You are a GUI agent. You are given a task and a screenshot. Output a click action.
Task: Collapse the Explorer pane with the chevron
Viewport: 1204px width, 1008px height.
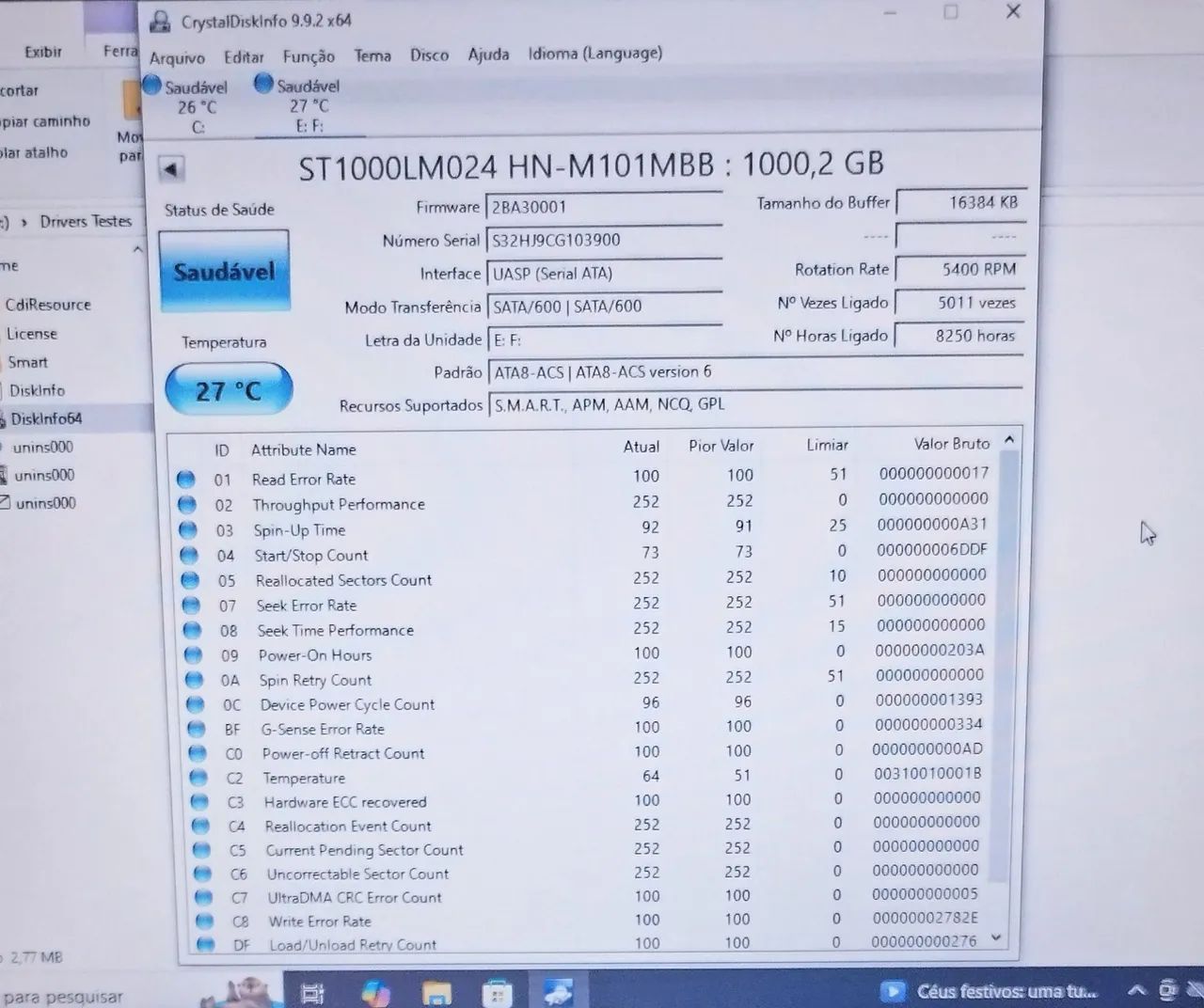pyautogui.click(x=138, y=249)
